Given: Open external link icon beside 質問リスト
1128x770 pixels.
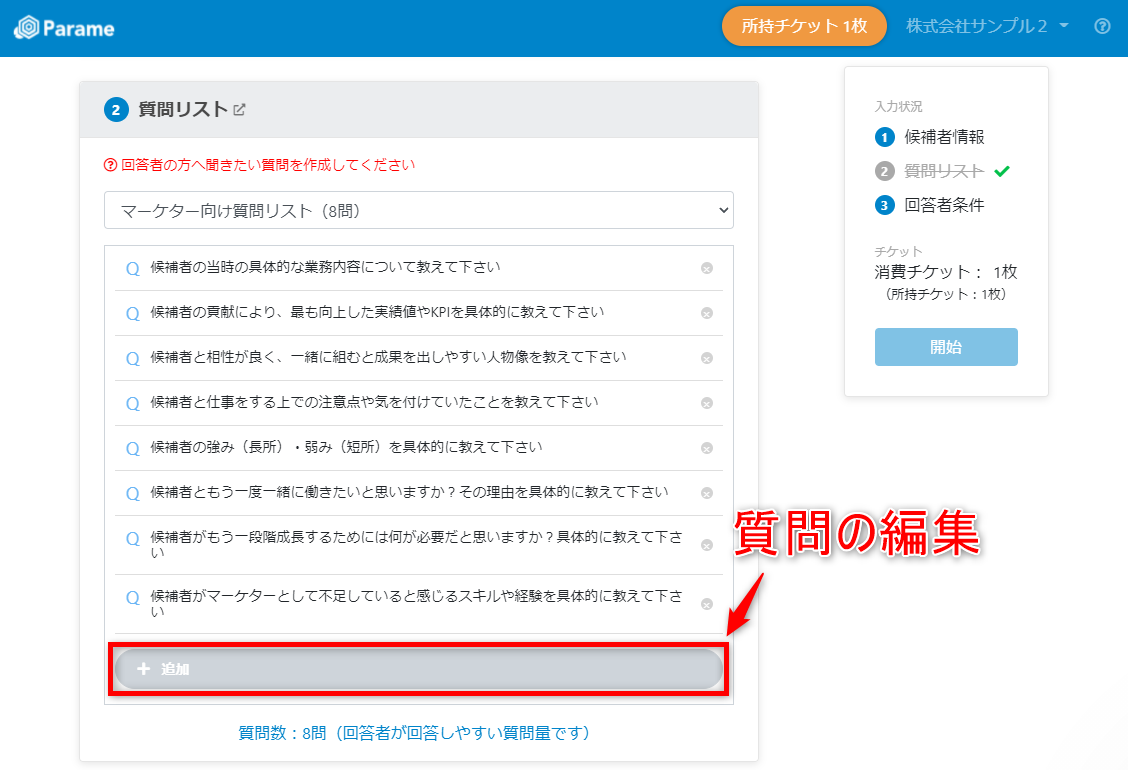Looking at the screenshot, I should (x=240, y=109).
